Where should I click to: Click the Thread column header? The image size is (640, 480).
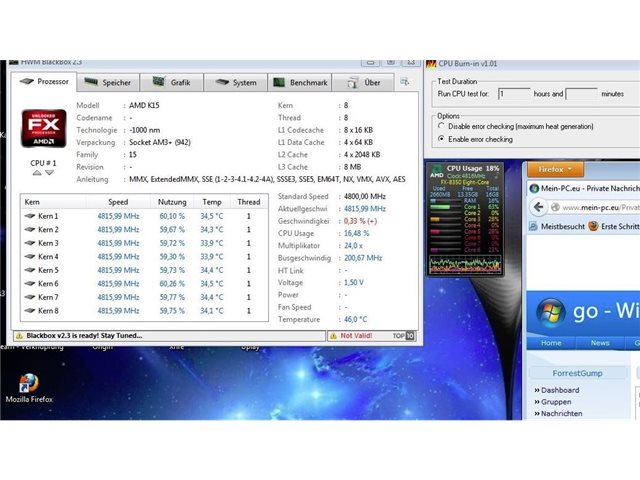pyautogui.click(x=249, y=202)
